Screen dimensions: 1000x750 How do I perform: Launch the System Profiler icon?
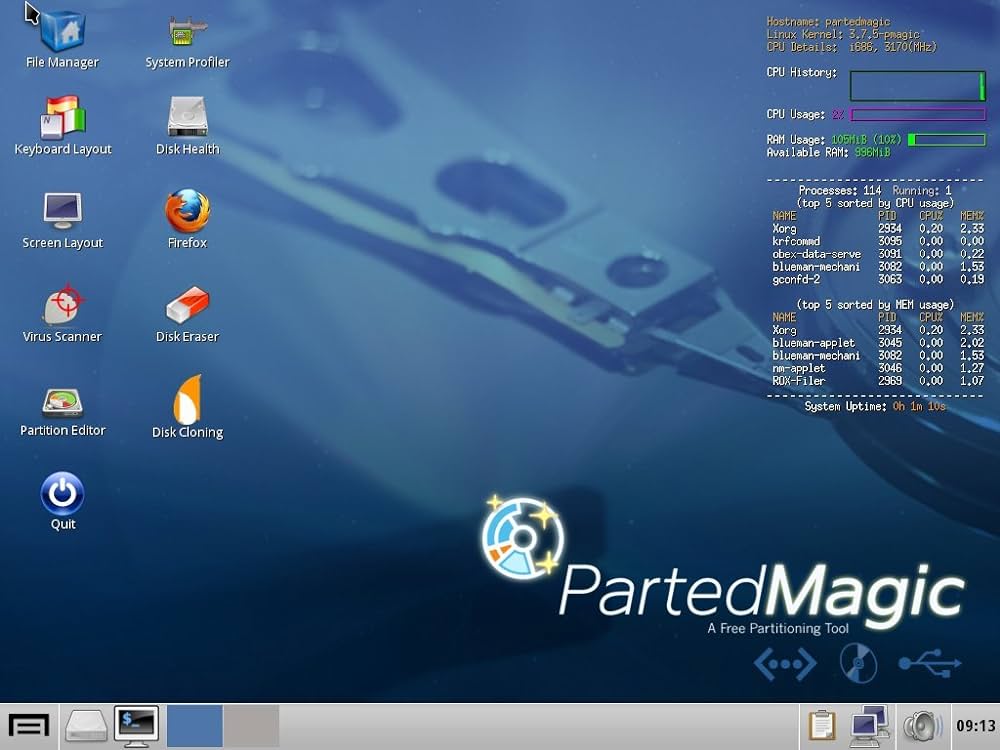pyautogui.click(x=187, y=32)
